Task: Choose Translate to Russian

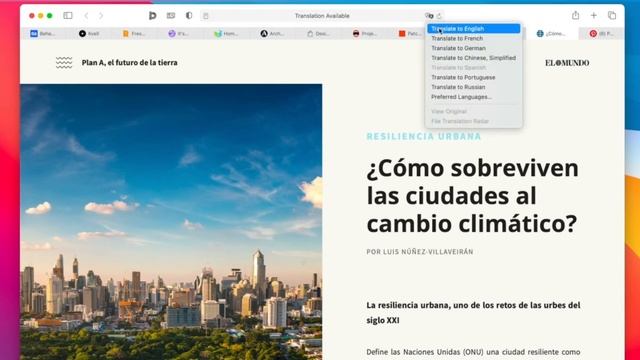Action: [473, 87]
